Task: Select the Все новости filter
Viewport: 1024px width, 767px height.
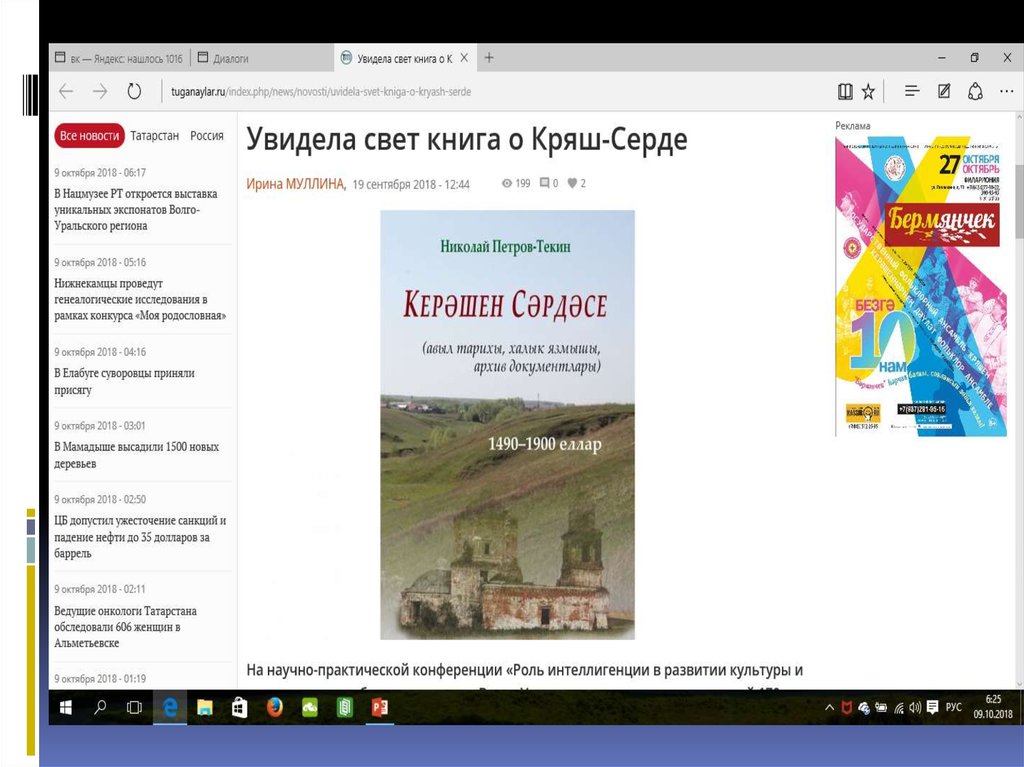Action: [89, 136]
